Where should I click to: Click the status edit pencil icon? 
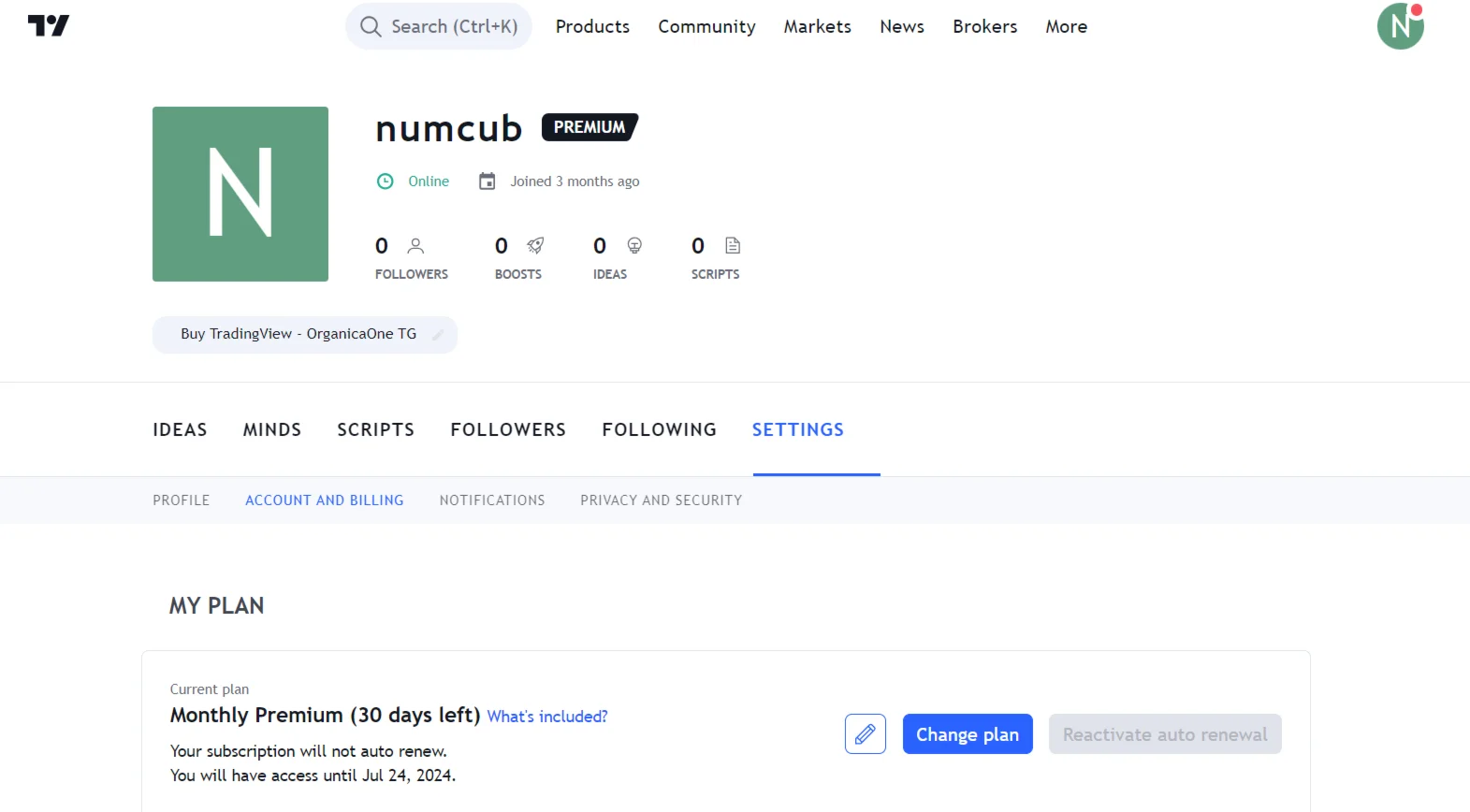coord(437,335)
